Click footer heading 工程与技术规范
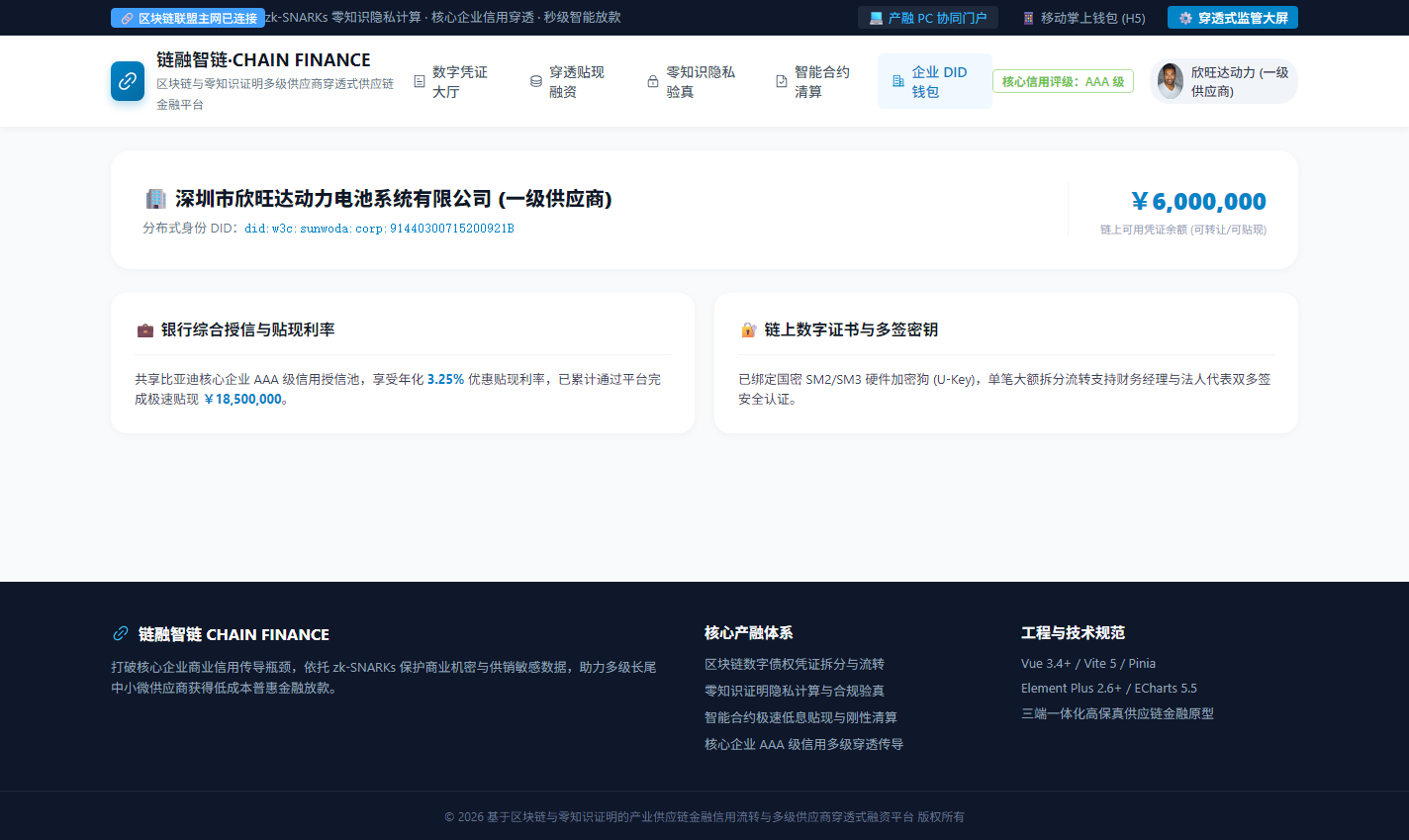Viewport: 1409px width, 840px height. click(x=1073, y=632)
